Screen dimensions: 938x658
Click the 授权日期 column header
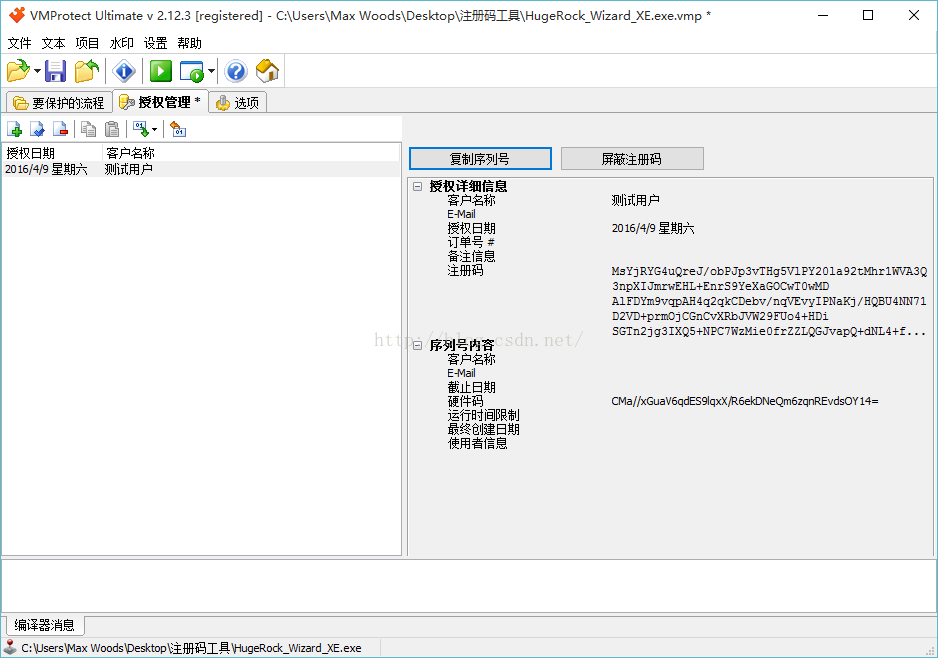[x=52, y=153]
